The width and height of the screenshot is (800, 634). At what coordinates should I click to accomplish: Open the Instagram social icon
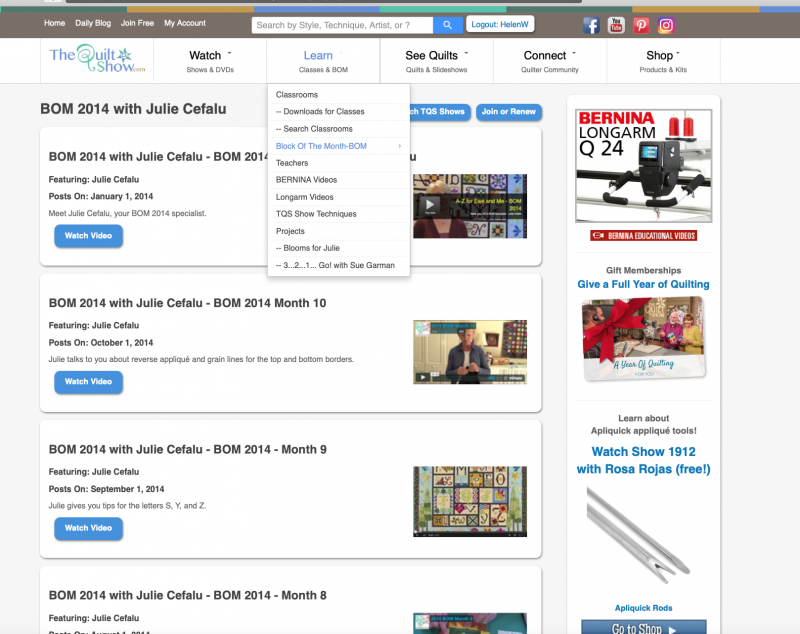666,26
